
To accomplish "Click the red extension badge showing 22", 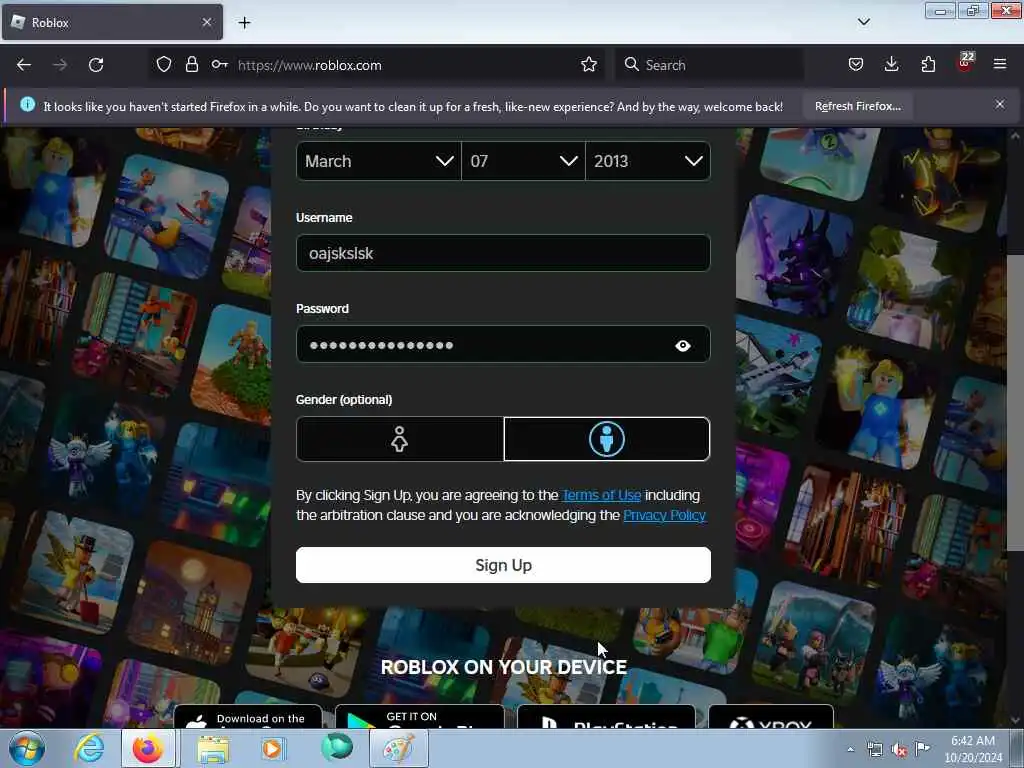I will 965,63.
